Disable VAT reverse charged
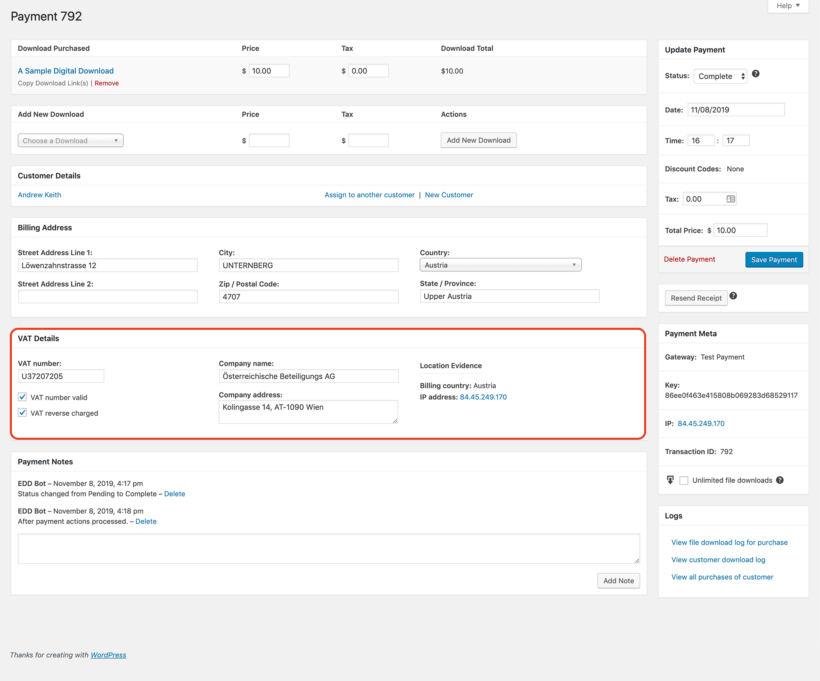The width and height of the screenshot is (820, 681). click(22, 412)
